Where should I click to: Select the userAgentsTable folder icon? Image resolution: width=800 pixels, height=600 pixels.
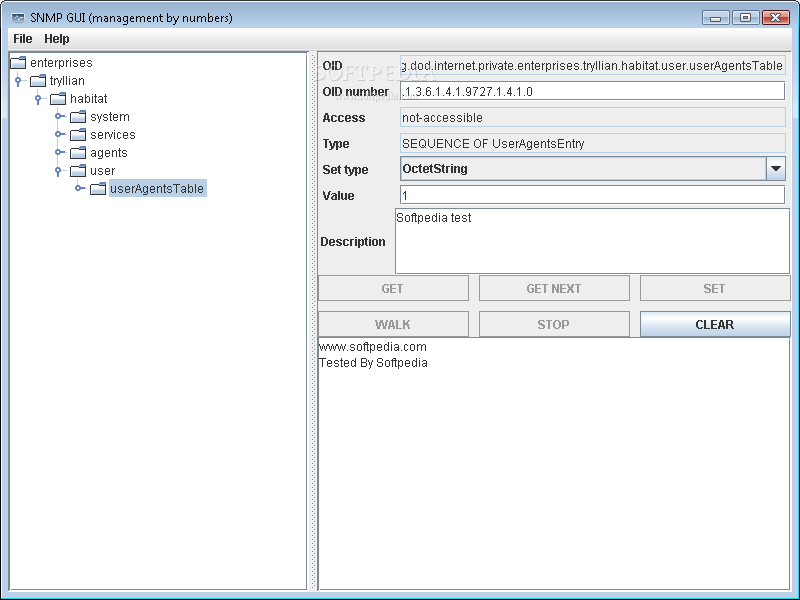[x=97, y=188]
